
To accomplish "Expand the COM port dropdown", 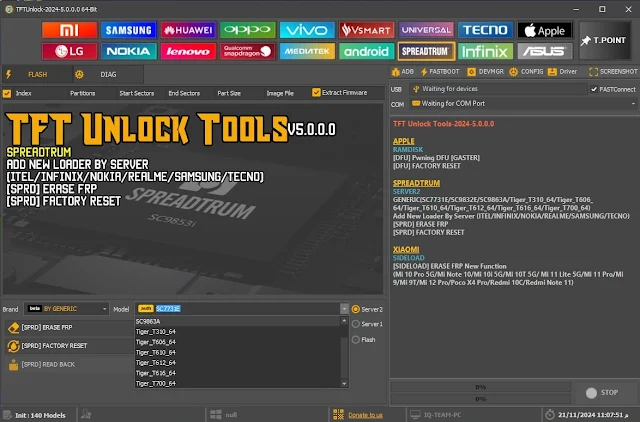I will click(633, 104).
